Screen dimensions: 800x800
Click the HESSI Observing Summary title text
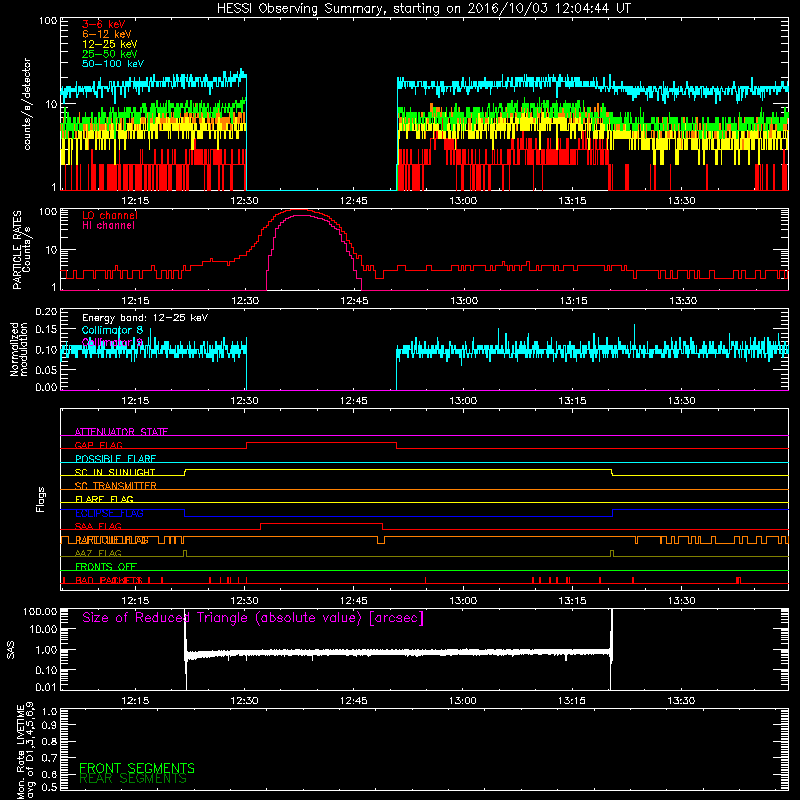[x=423, y=9]
